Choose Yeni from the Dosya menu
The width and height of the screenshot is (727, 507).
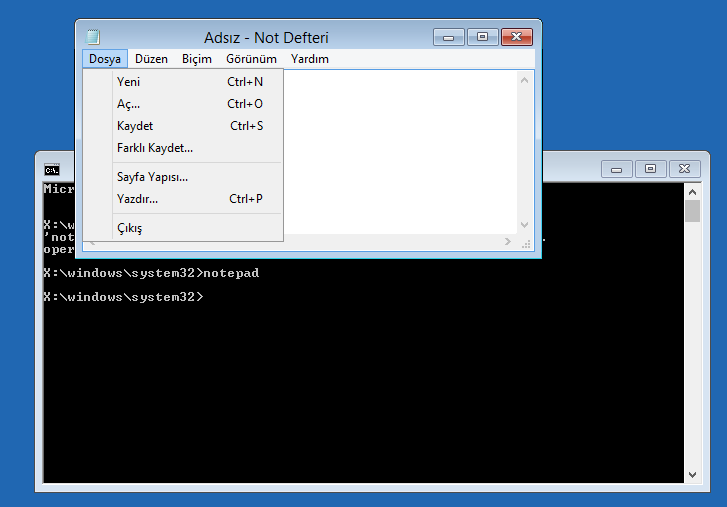[183, 82]
